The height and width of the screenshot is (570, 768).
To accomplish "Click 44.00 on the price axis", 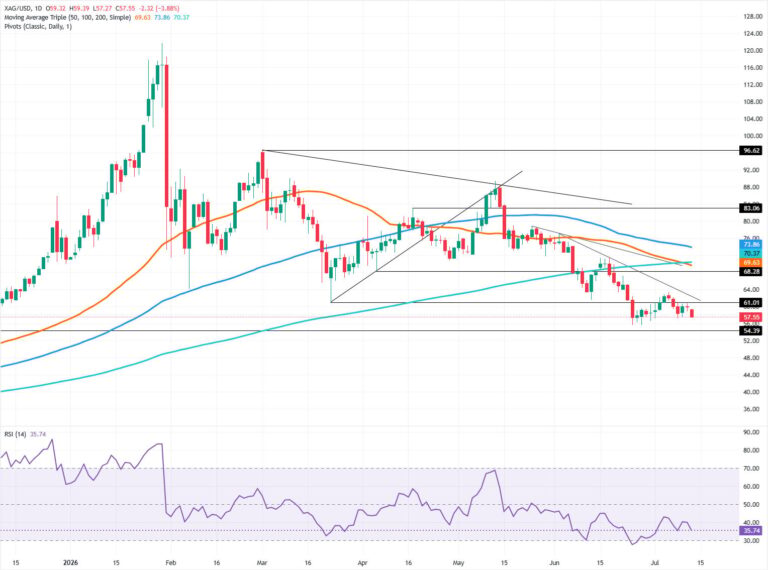I will point(752,375).
